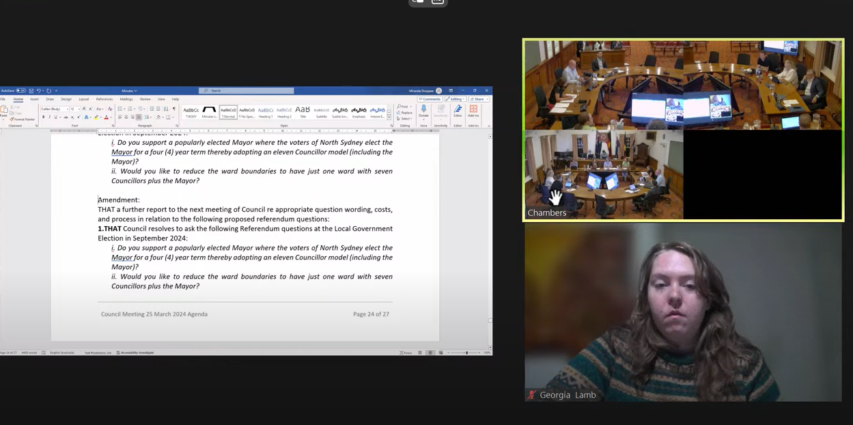Expand the Styles gallery more arrow
The height and width of the screenshot is (425, 853).
click(390, 118)
